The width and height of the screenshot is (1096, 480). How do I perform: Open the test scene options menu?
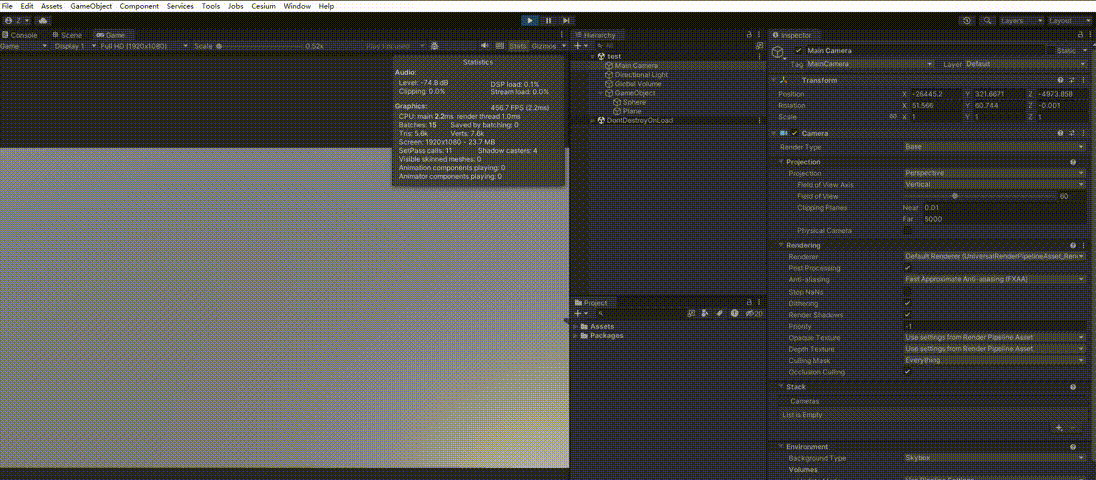click(760, 56)
